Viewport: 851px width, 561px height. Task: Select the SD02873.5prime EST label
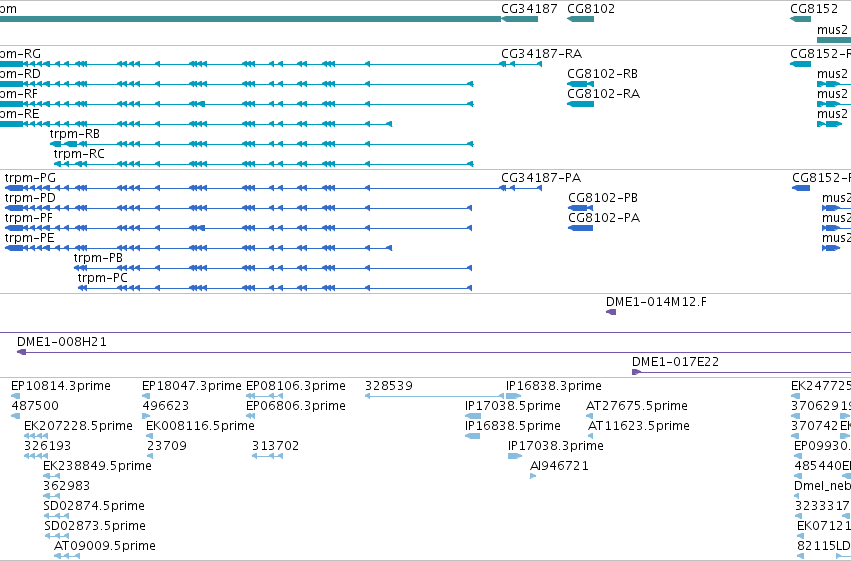pyautogui.click(x=95, y=527)
